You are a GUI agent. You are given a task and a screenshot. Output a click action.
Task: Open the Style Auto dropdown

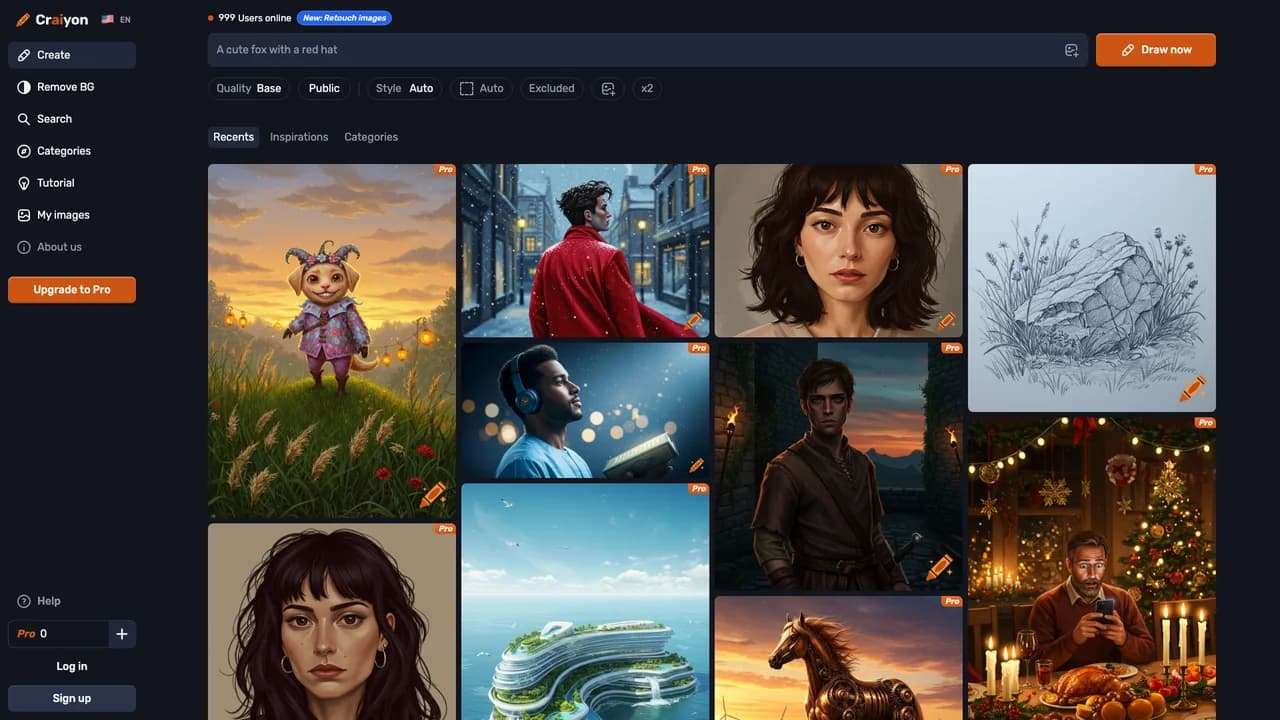(405, 89)
